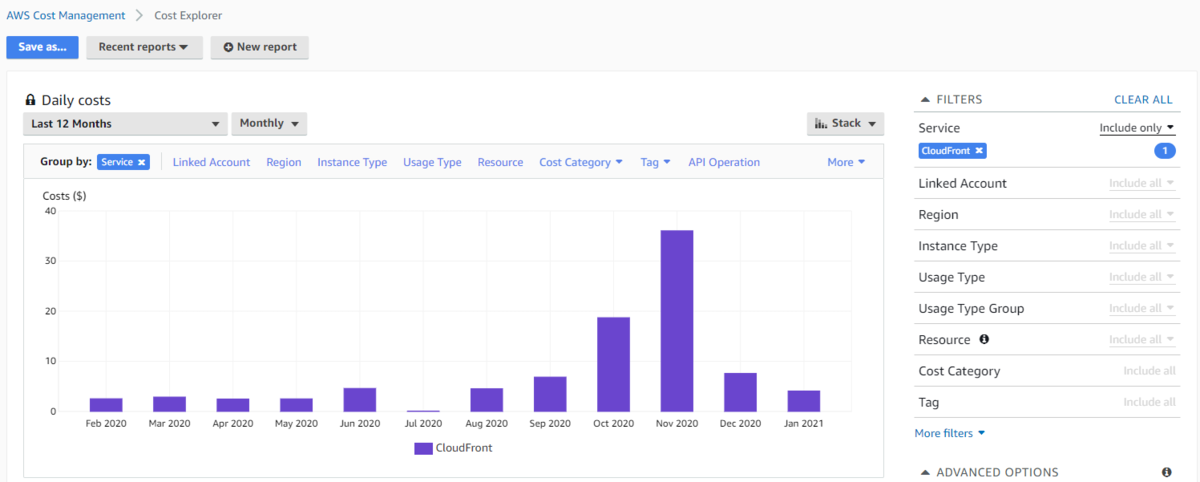Expand More filters
This screenshot has height=482, width=1200.
[x=950, y=433]
